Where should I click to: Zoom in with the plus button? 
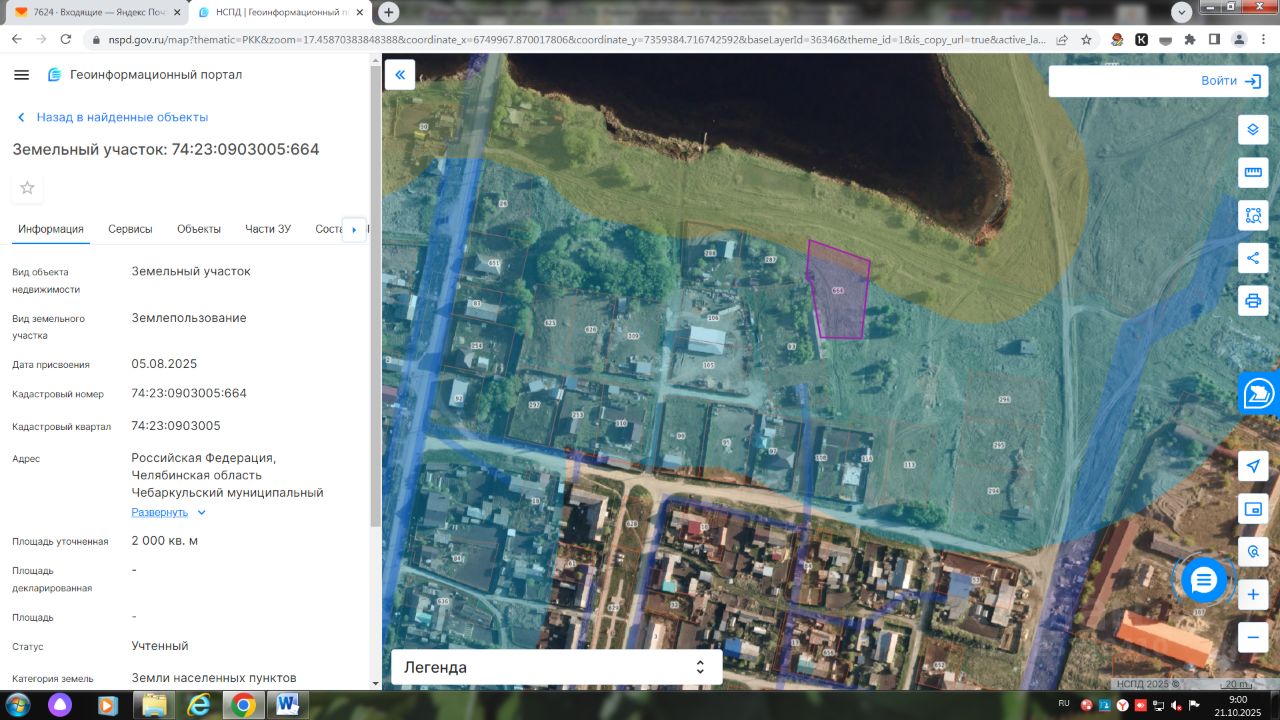coord(1253,595)
